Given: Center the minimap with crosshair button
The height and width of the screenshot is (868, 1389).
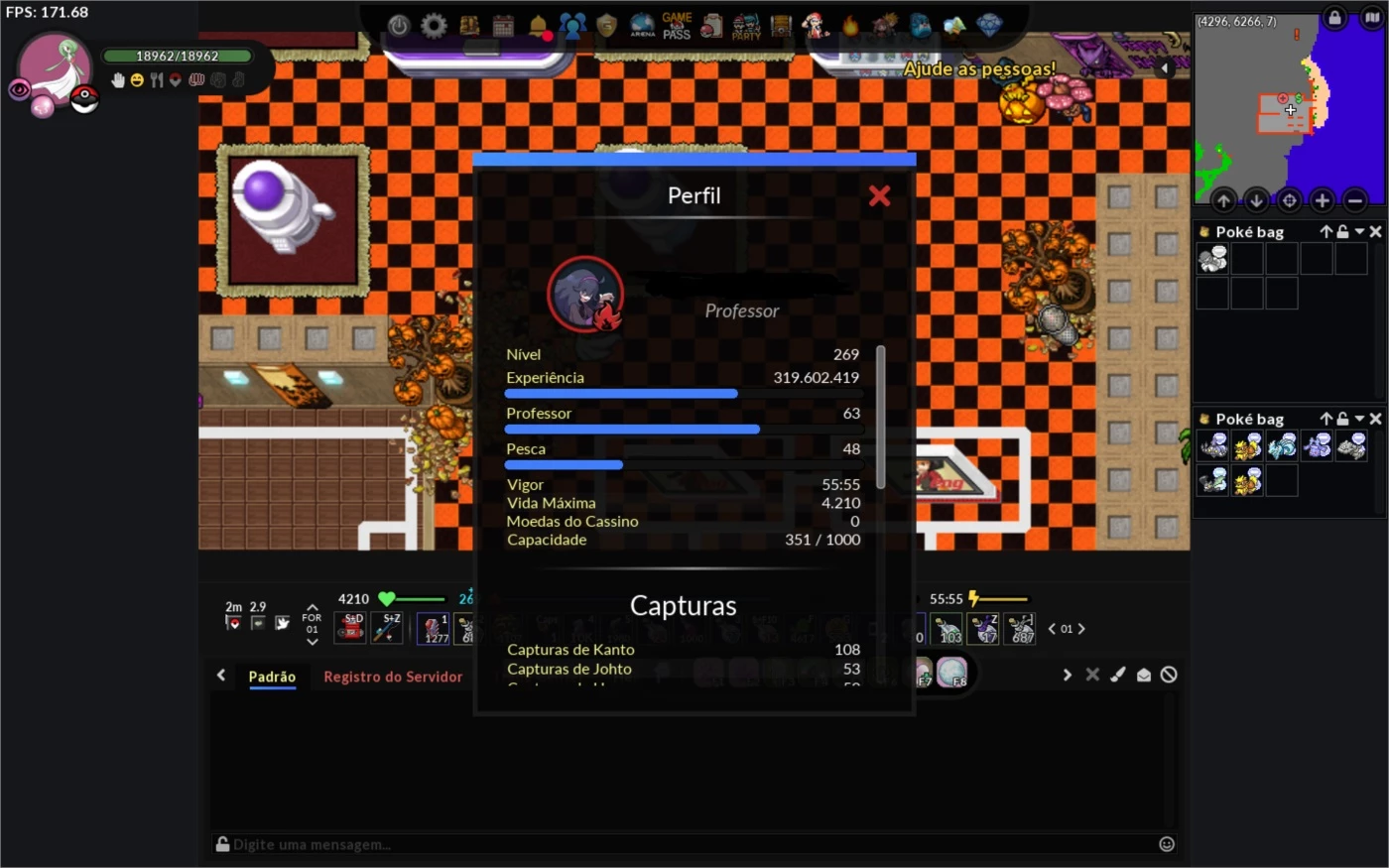Looking at the screenshot, I should (x=1289, y=200).
